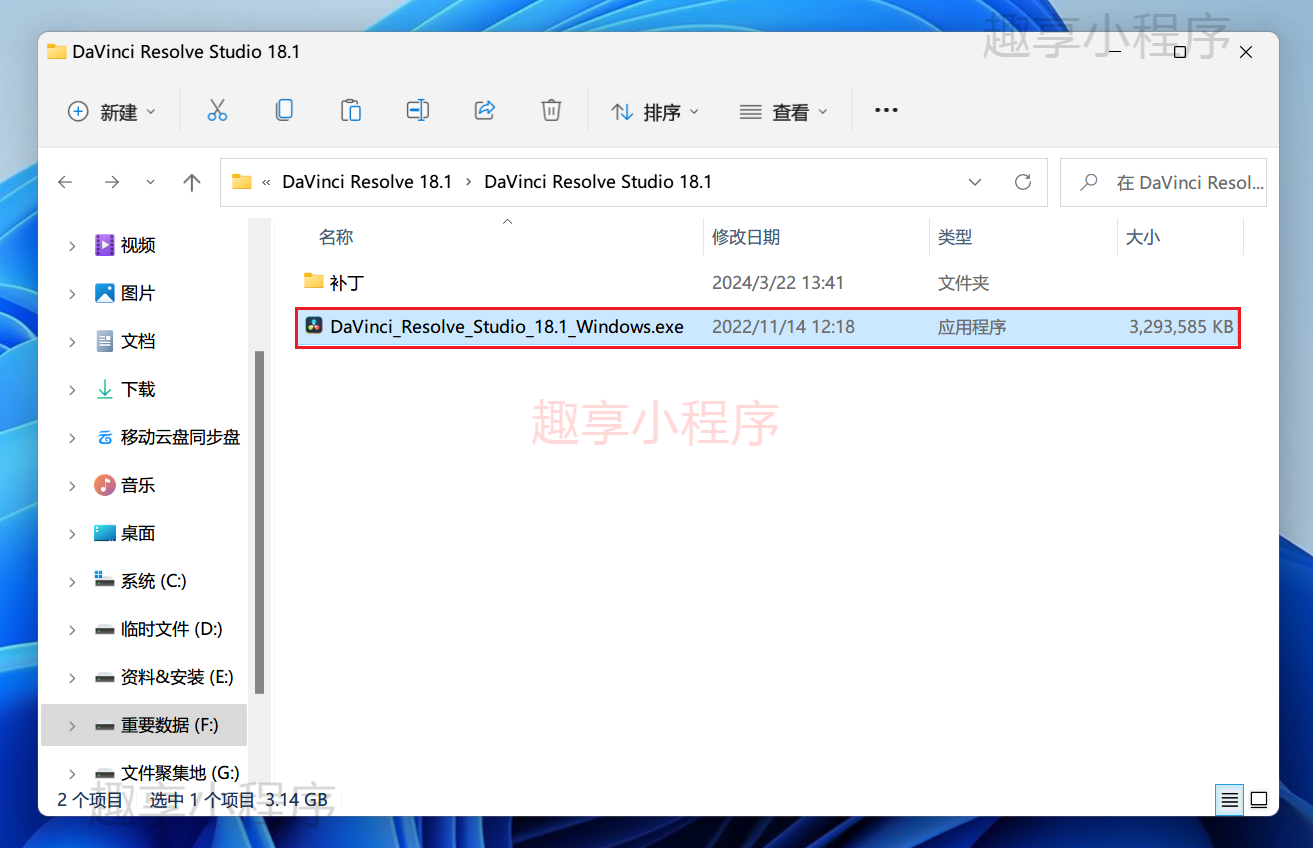Click the 大小 column header
Screen dimensions: 1313x848
pos(1143,237)
